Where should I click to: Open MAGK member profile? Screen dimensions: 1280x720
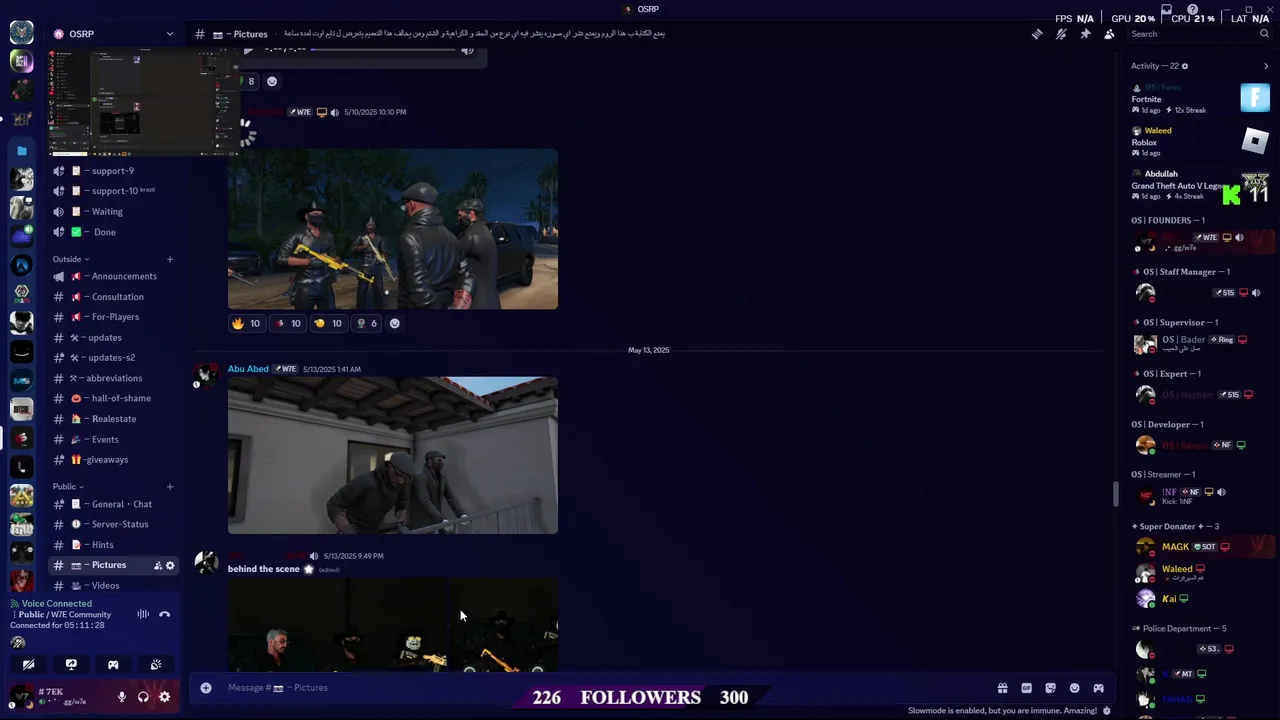click(1200, 547)
